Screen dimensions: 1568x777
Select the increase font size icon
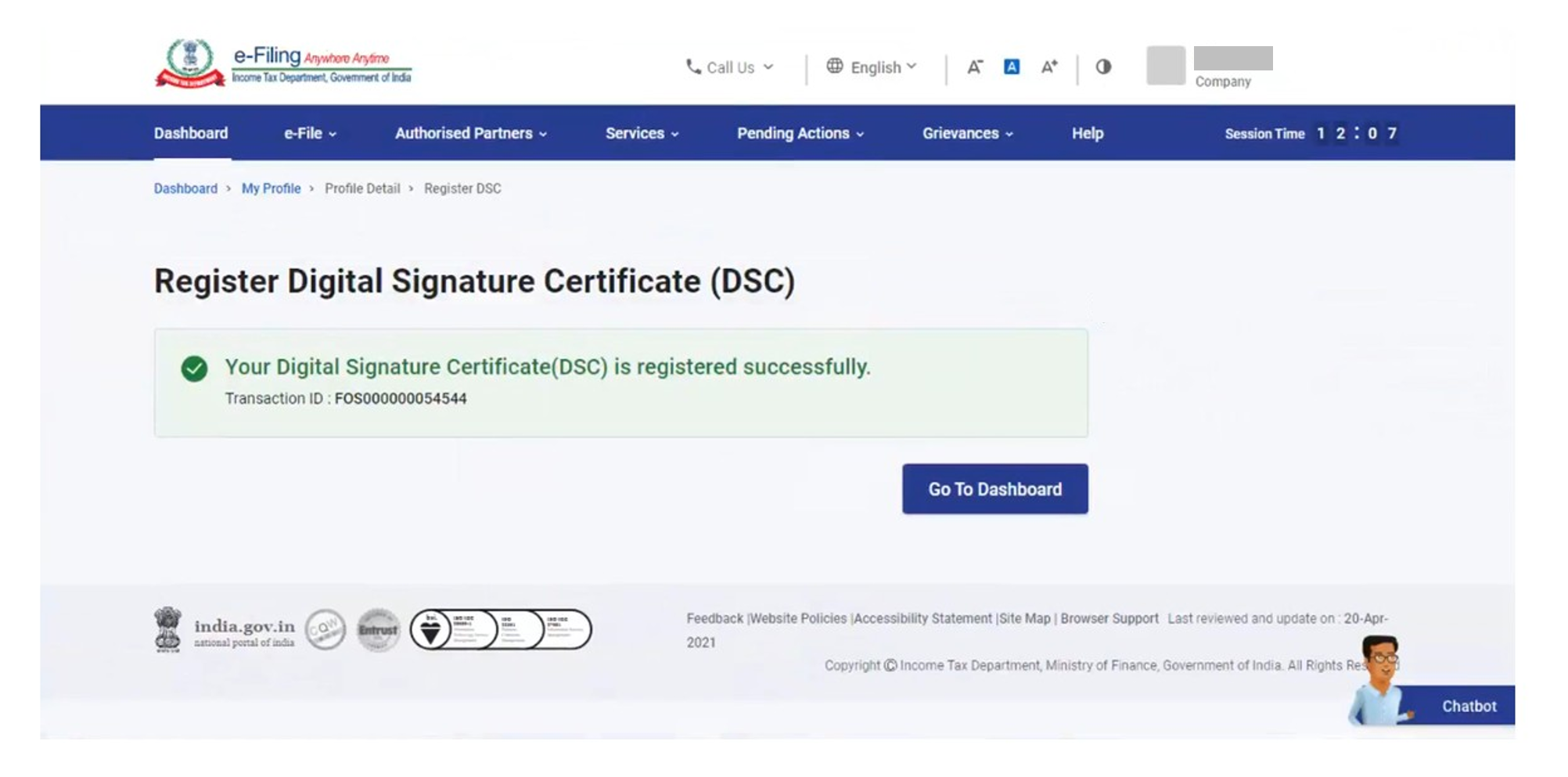click(x=1048, y=67)
